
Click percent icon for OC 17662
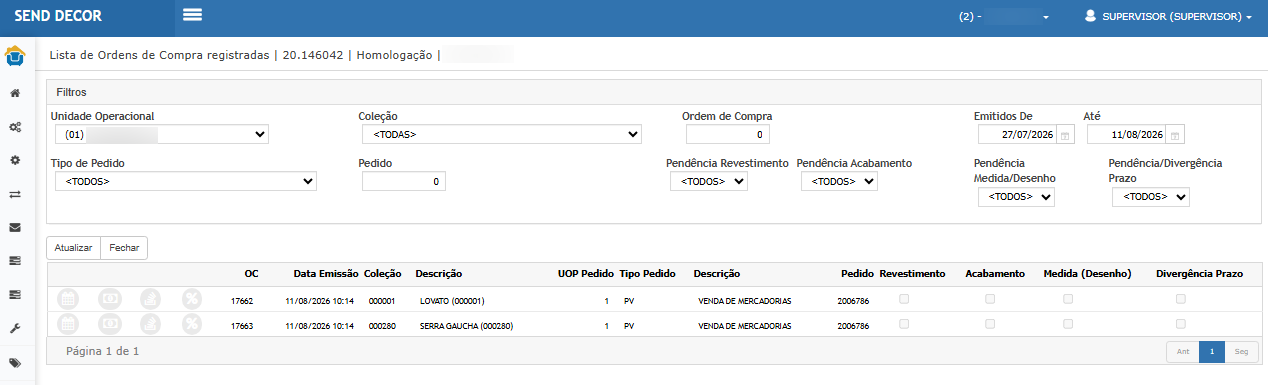pos(192,299)
